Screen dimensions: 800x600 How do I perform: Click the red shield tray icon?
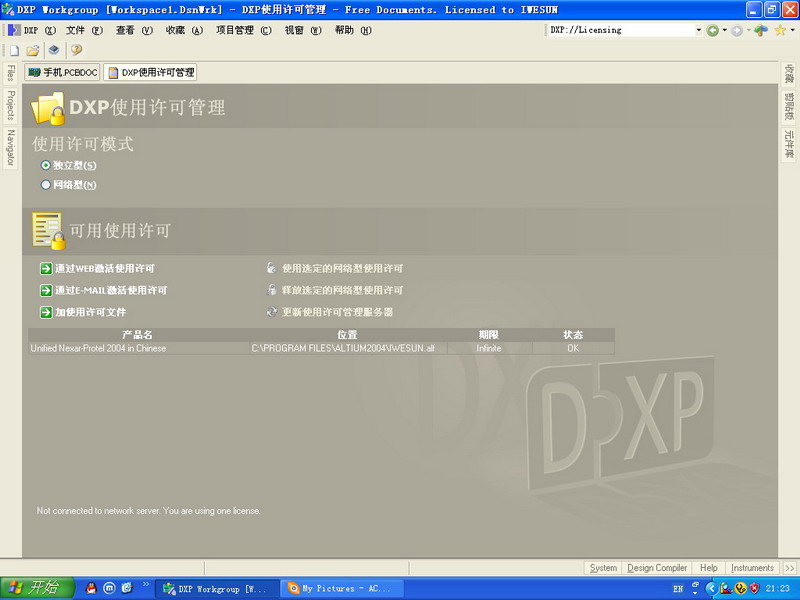754,588
